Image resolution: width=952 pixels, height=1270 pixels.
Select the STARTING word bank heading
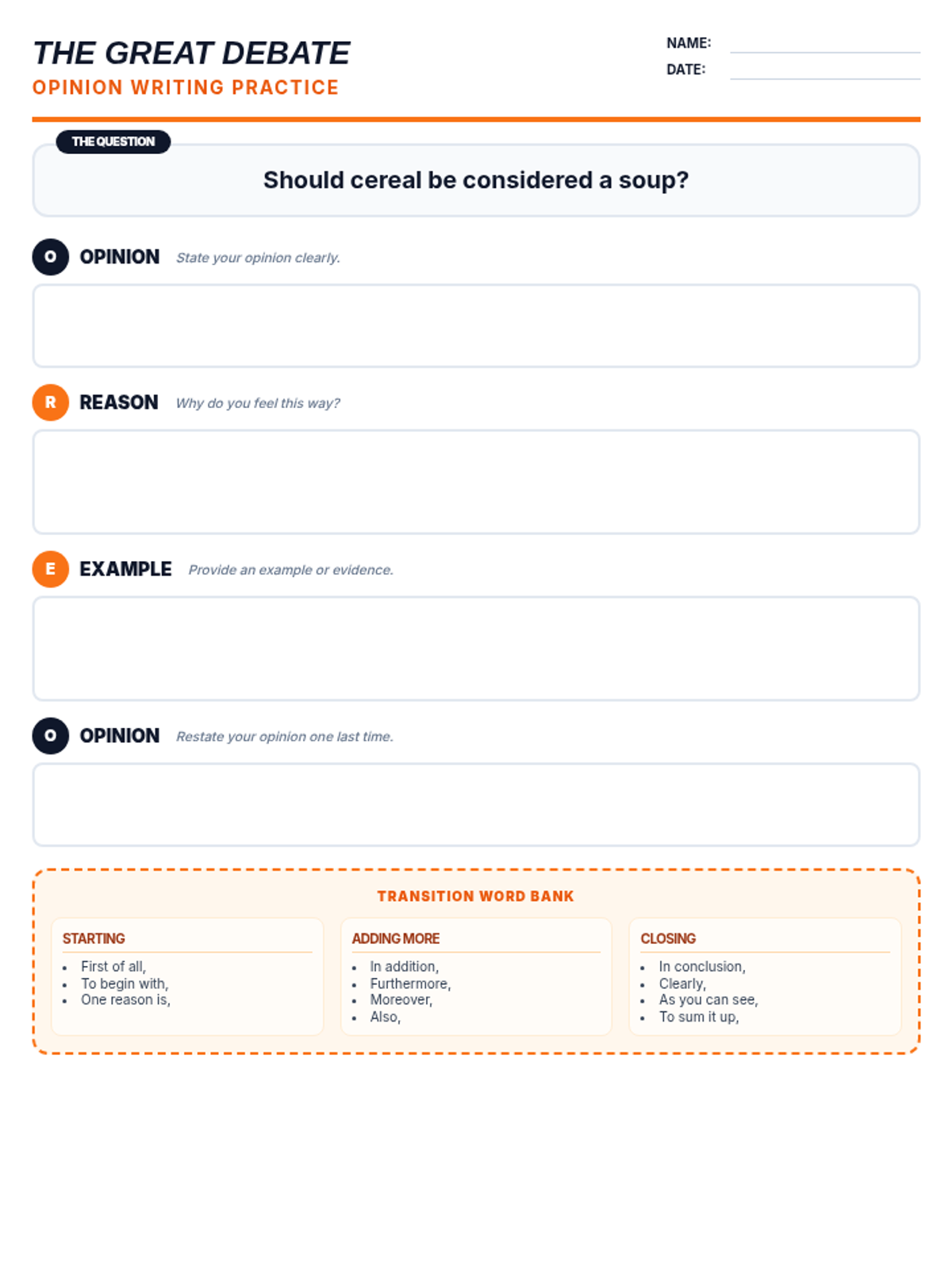[94, 938]
